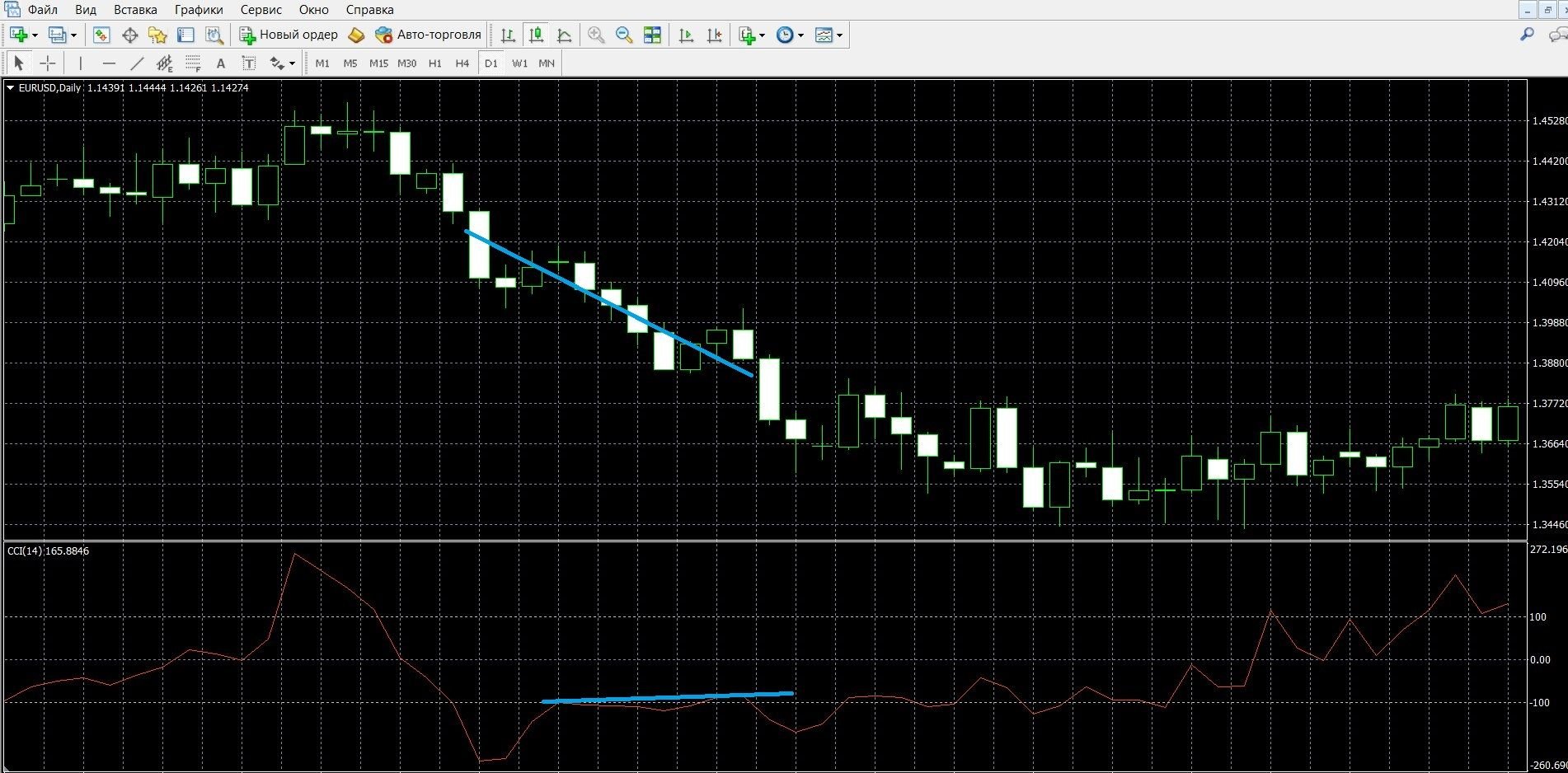Screen dimensions: 1568x773
Task: Click the profiles icon
Action: (57, 35)
